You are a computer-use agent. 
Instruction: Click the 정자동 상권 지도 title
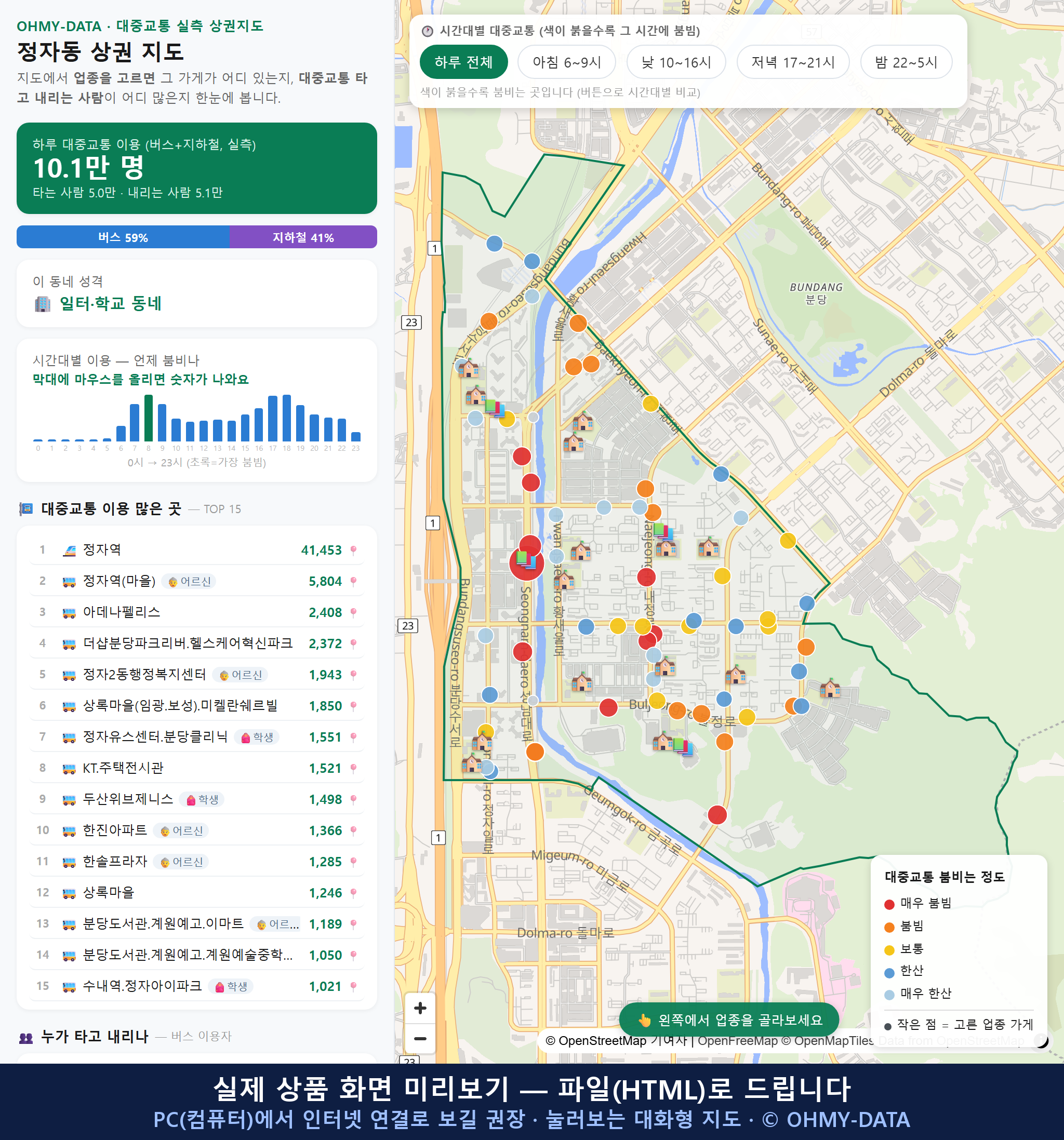[x=100, y=51]
